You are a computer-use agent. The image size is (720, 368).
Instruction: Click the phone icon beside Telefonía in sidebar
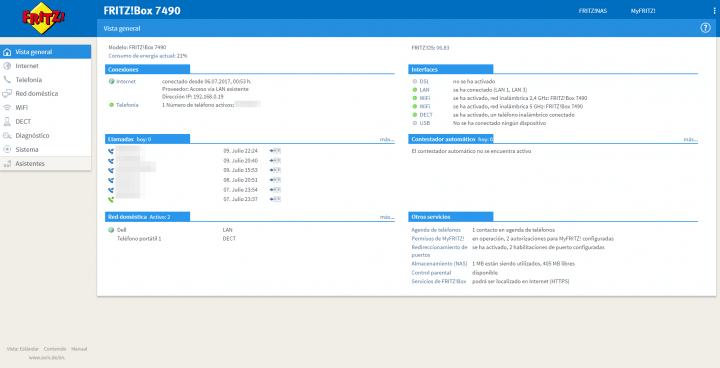(x=7, y=79)
